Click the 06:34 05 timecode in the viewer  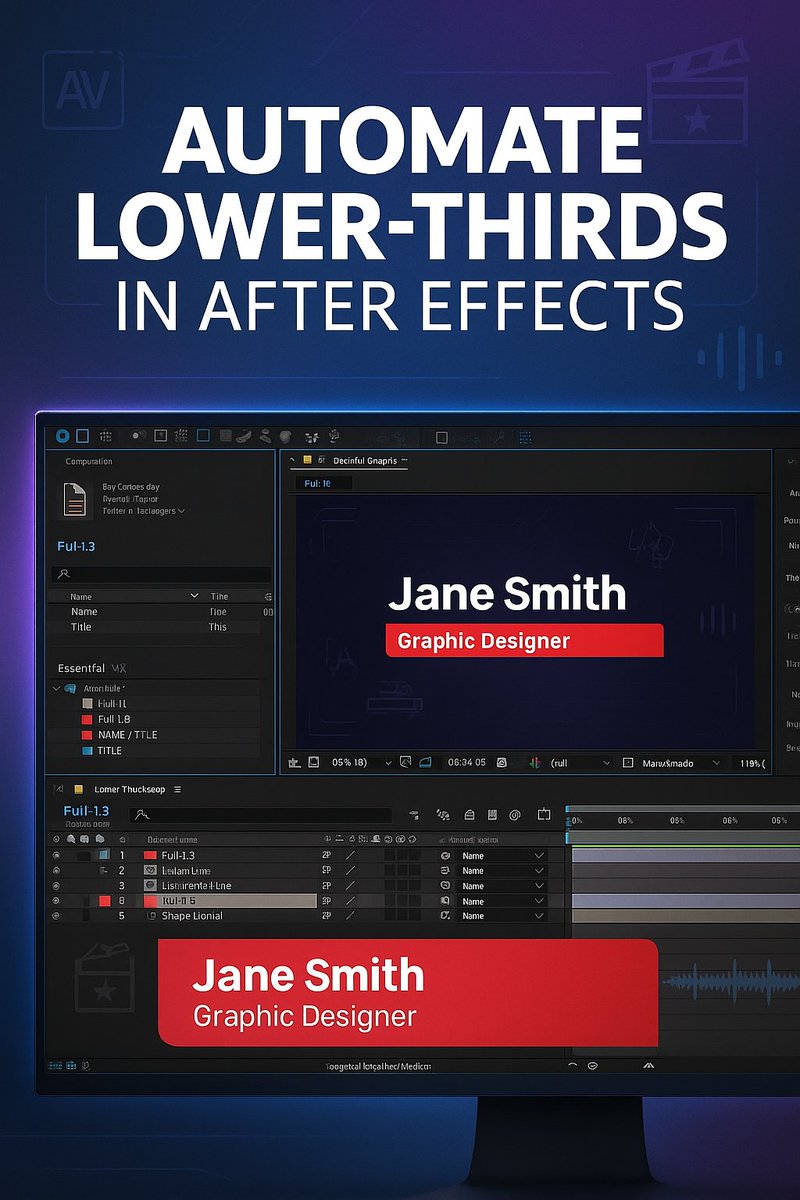pos(466,762)
